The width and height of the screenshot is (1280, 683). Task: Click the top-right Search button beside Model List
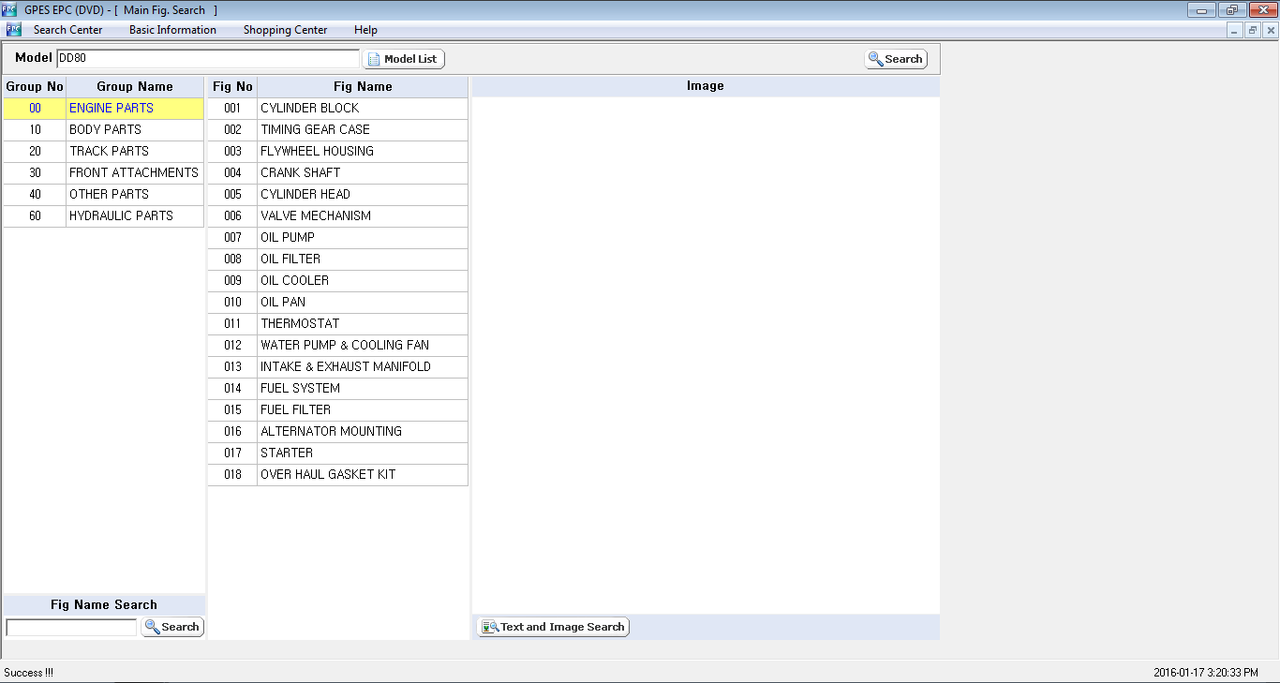896,59
